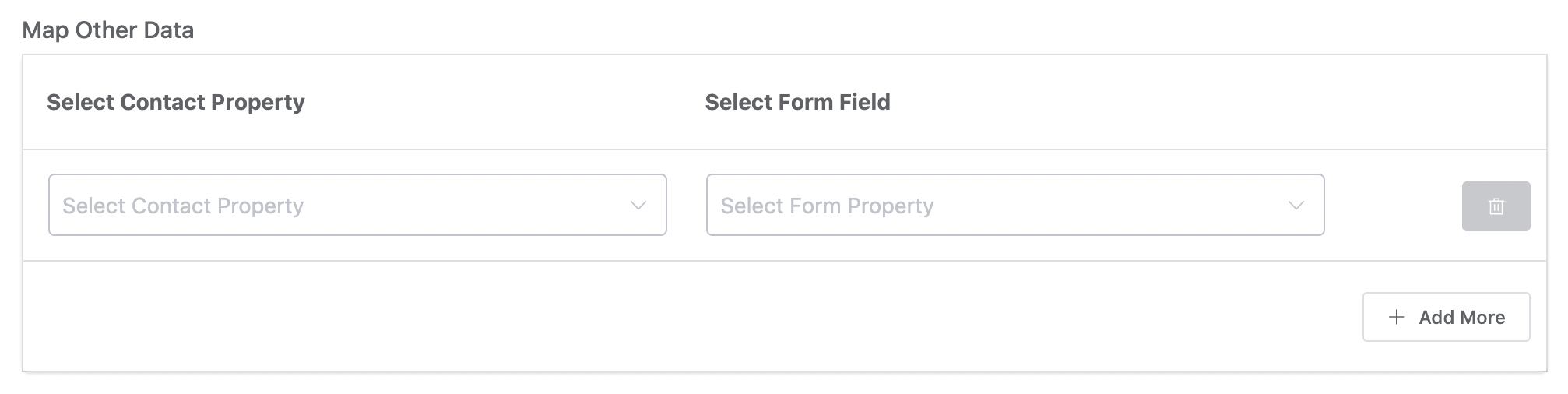Click the 'Map Other Data' section heading
1568x394 pixels.
(x=108, y=30)
